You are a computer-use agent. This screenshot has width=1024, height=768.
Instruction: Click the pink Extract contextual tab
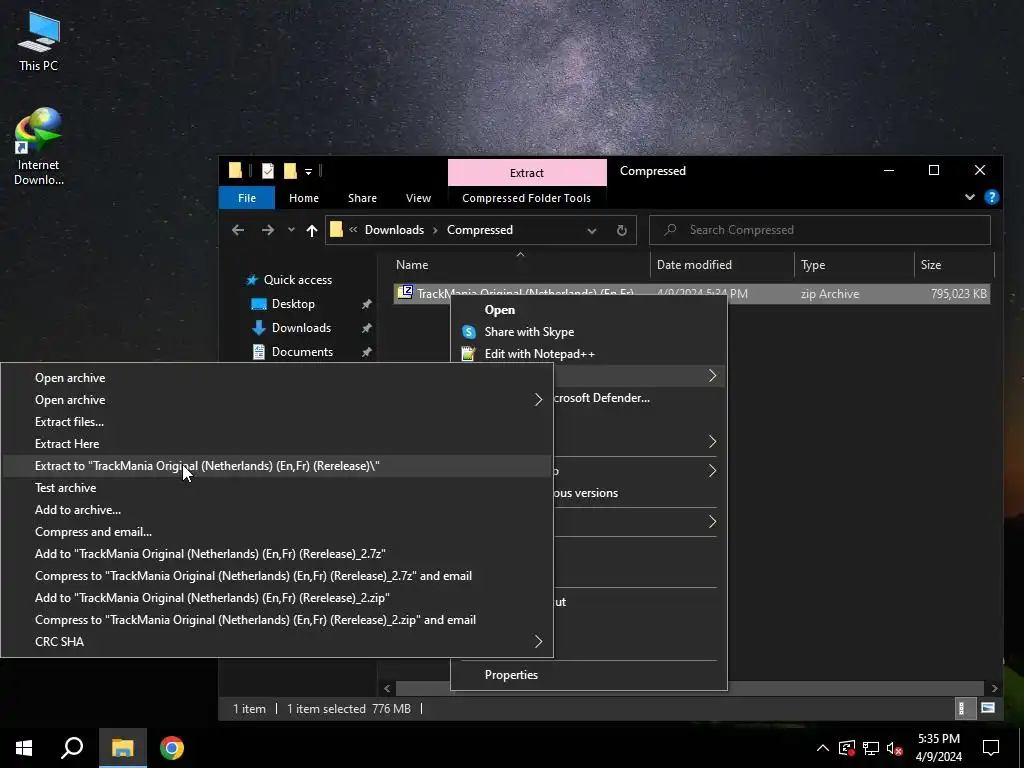[x=527, y=172]
